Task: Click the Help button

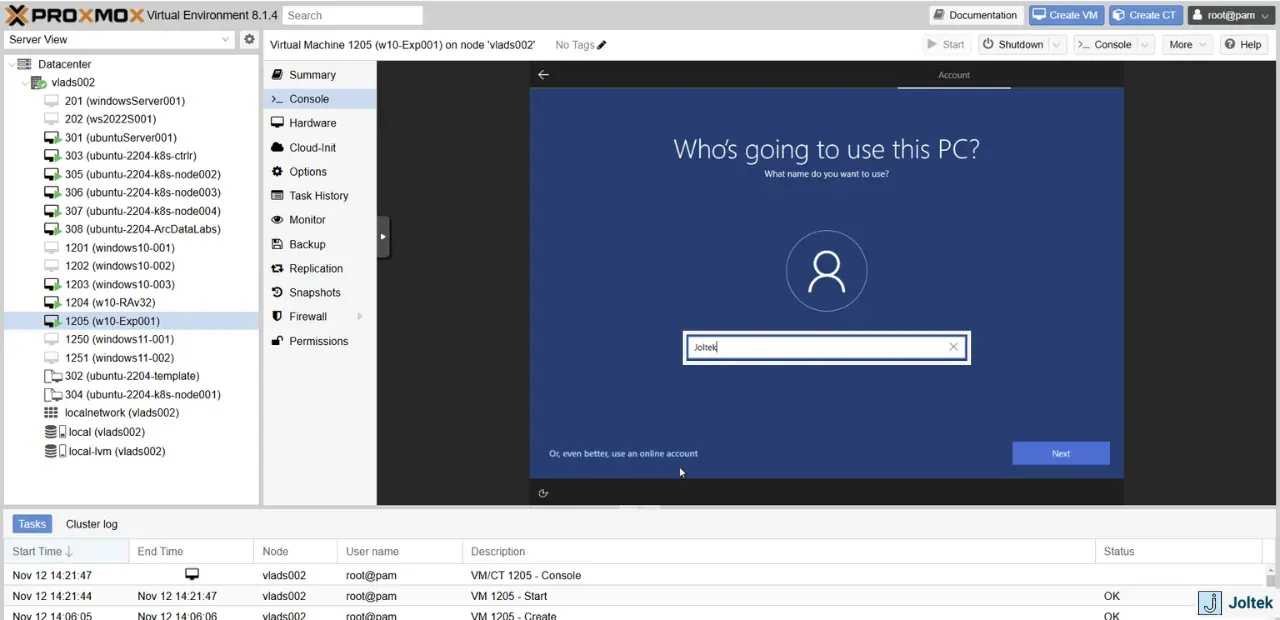Action: point(1242,45)
